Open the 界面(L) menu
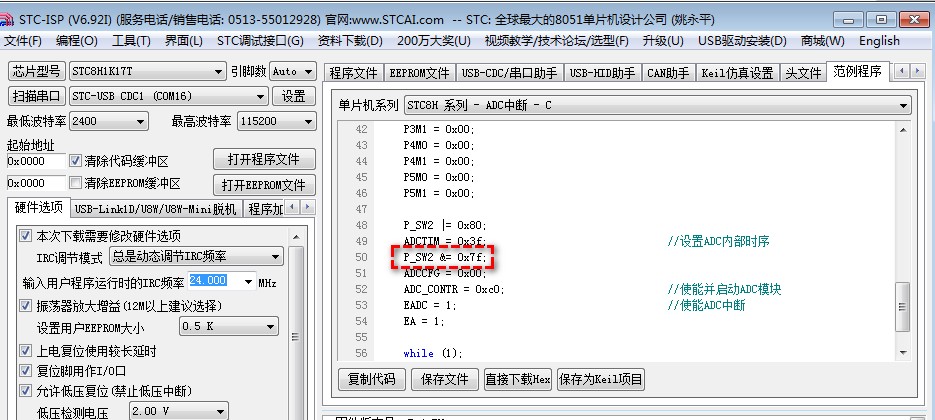This screenshot has height=420, width=935. coord(184,41)
